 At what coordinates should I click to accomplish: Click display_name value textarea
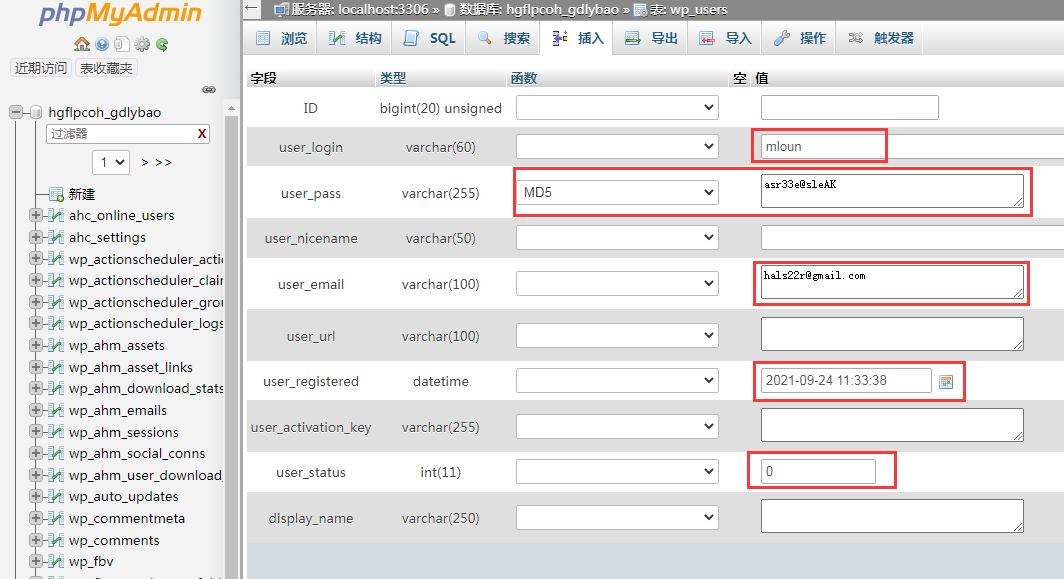892,516
